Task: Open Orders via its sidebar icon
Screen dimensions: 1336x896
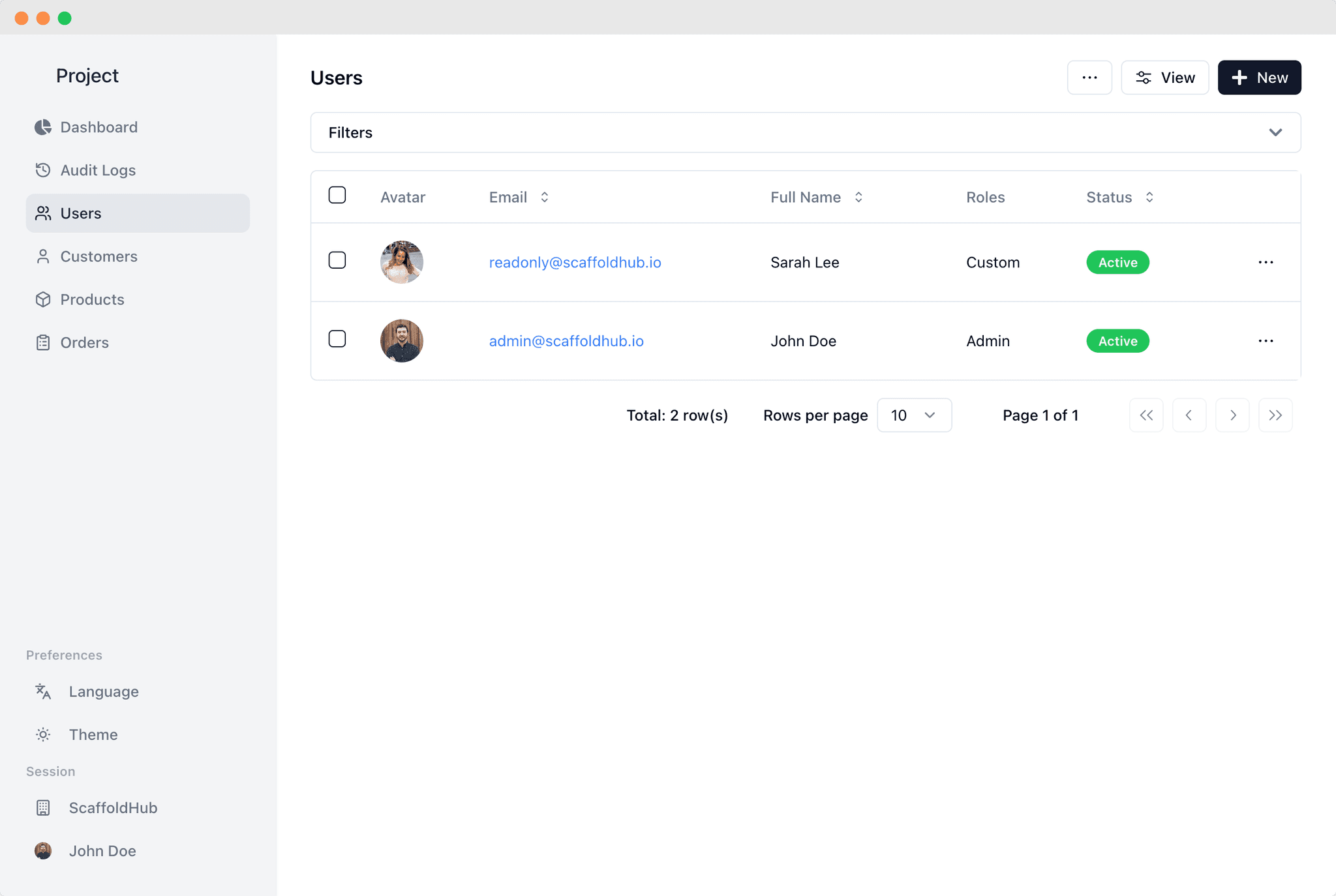Action: click(43, 342)
